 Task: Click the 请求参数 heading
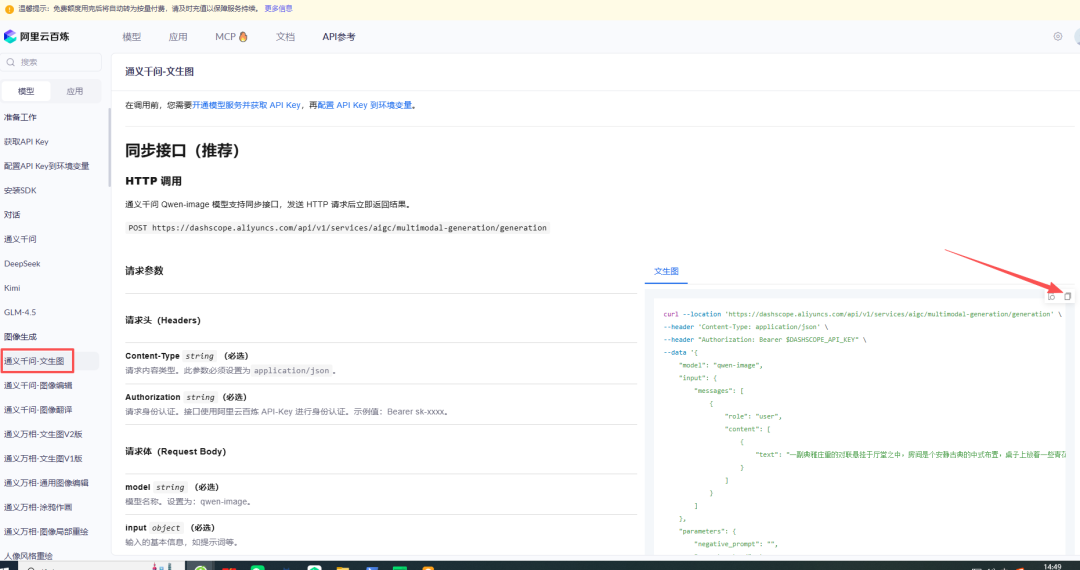(144, 271)
